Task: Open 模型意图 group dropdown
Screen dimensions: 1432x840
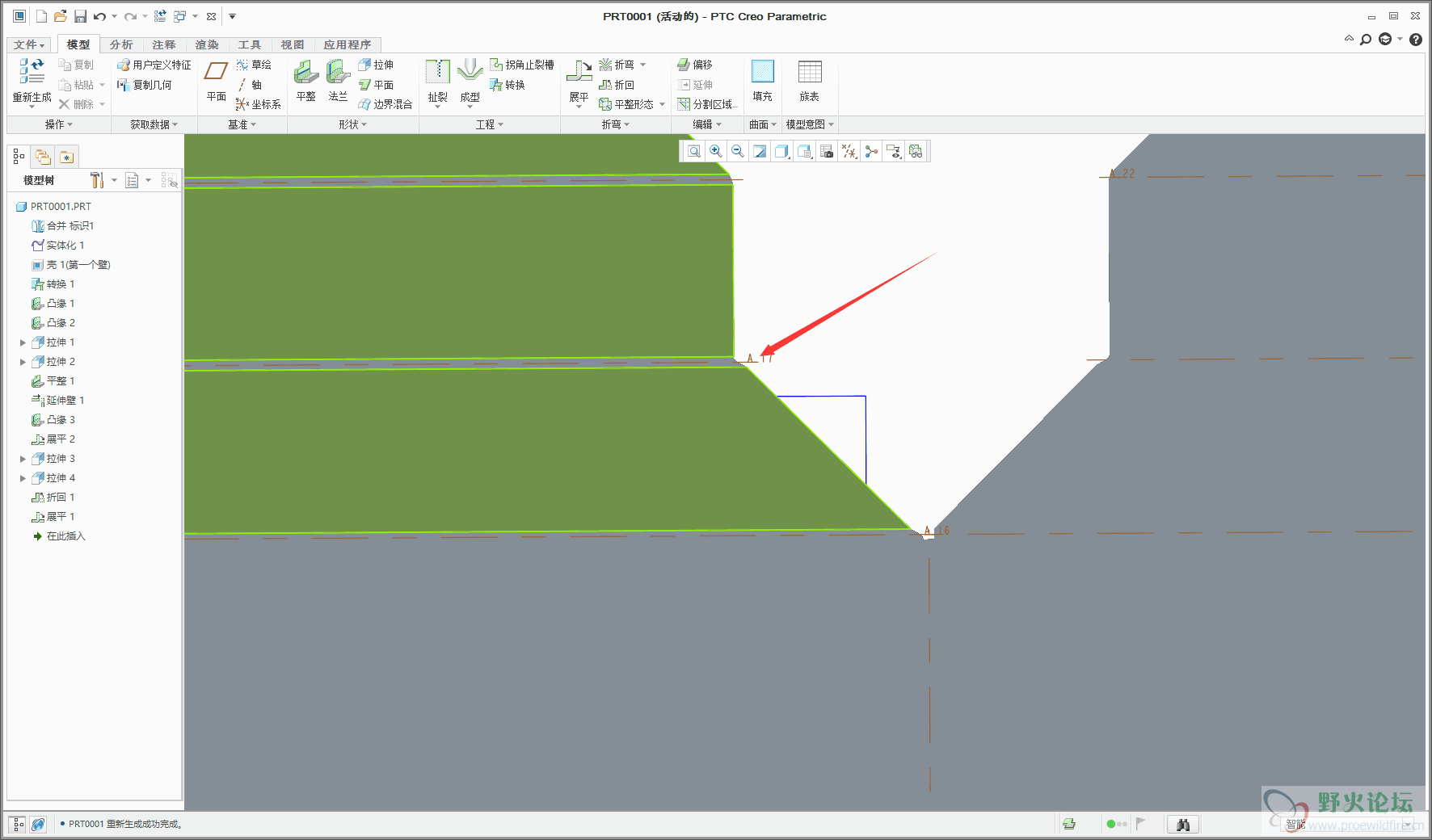Action: 810,124
